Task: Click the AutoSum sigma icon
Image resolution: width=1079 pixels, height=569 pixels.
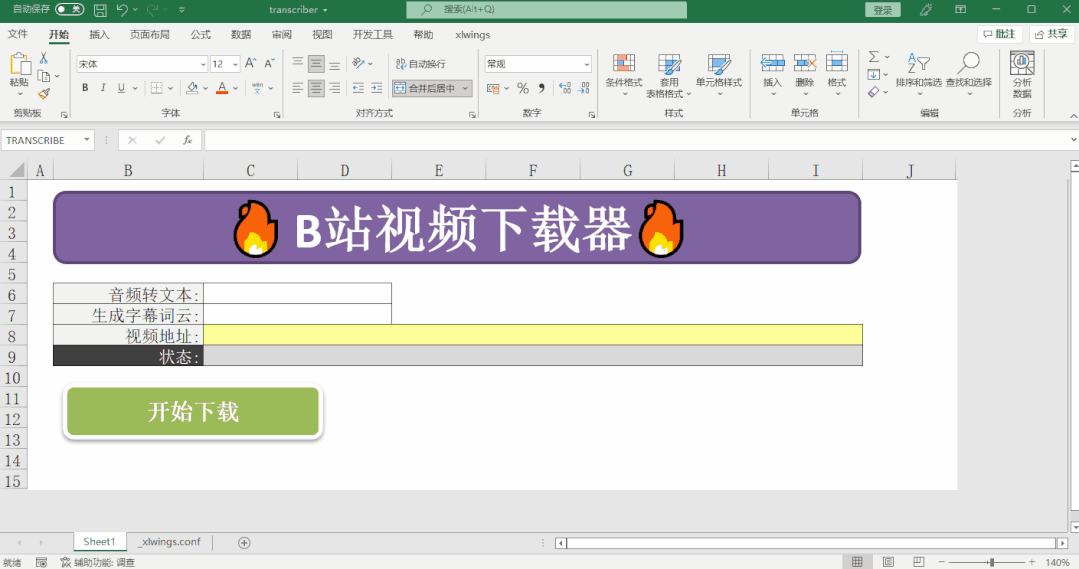Action: tap(873, 57)
